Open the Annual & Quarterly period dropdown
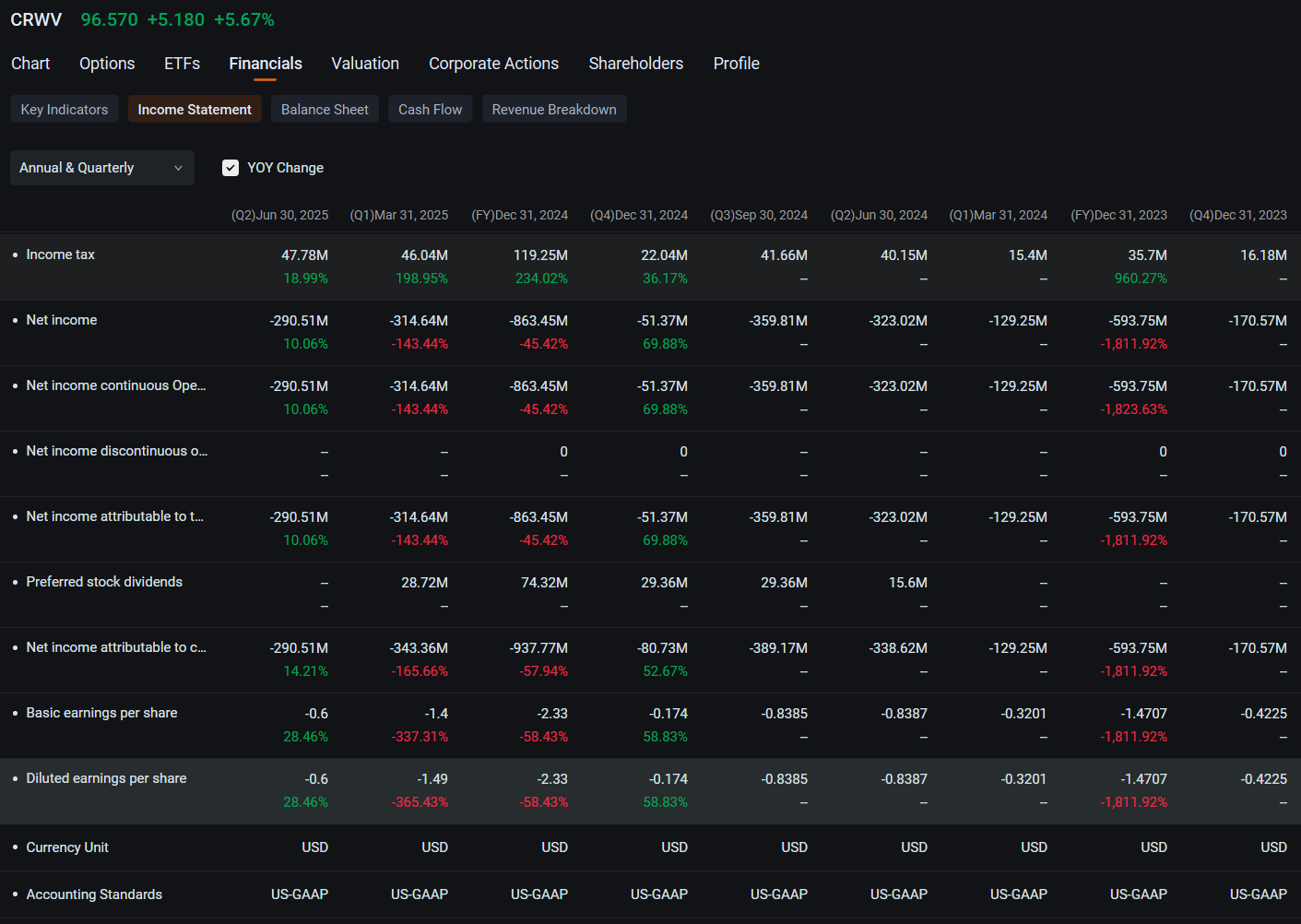 [101, 167]
